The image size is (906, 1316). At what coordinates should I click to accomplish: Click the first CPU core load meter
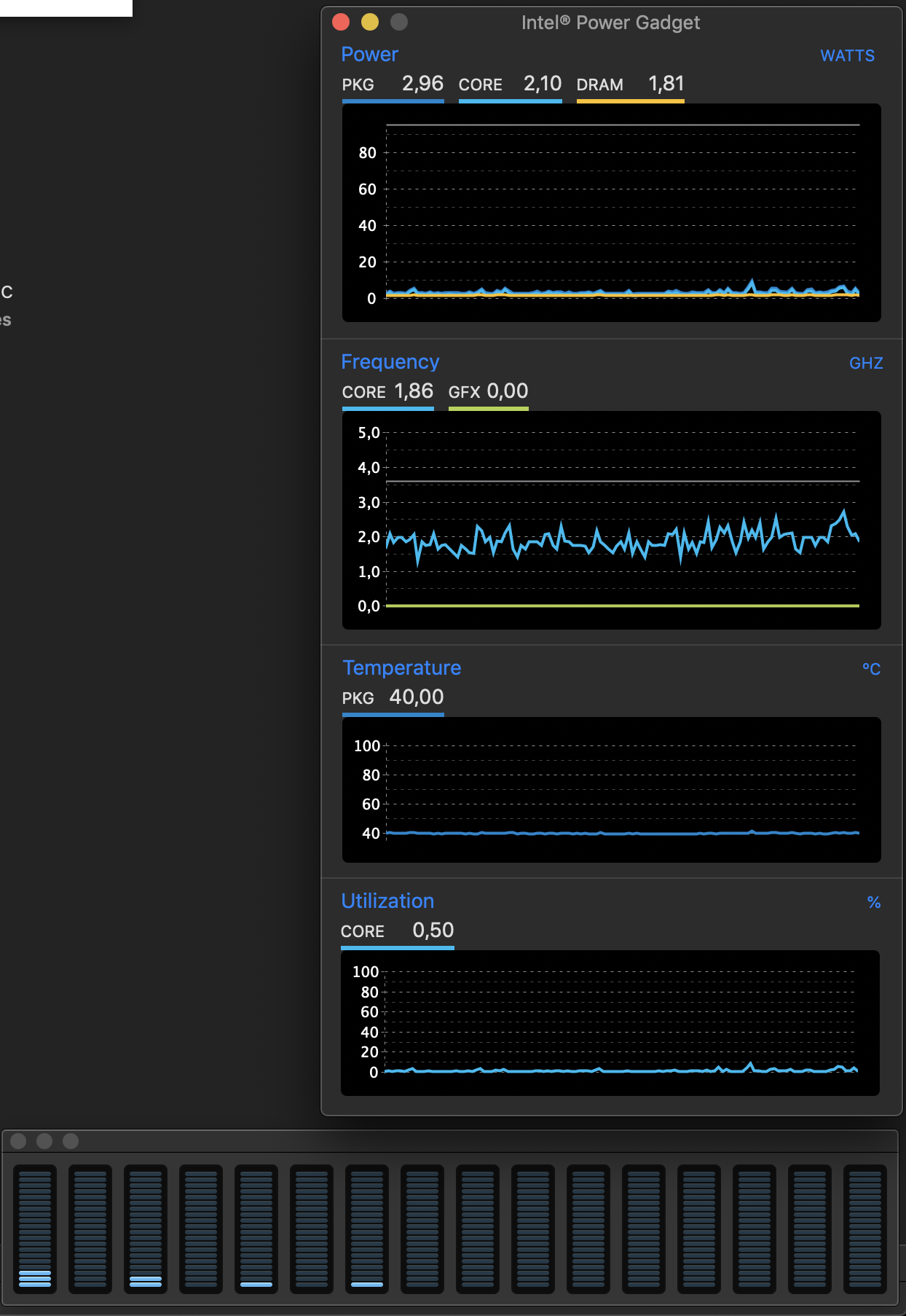coord(35,1229)
